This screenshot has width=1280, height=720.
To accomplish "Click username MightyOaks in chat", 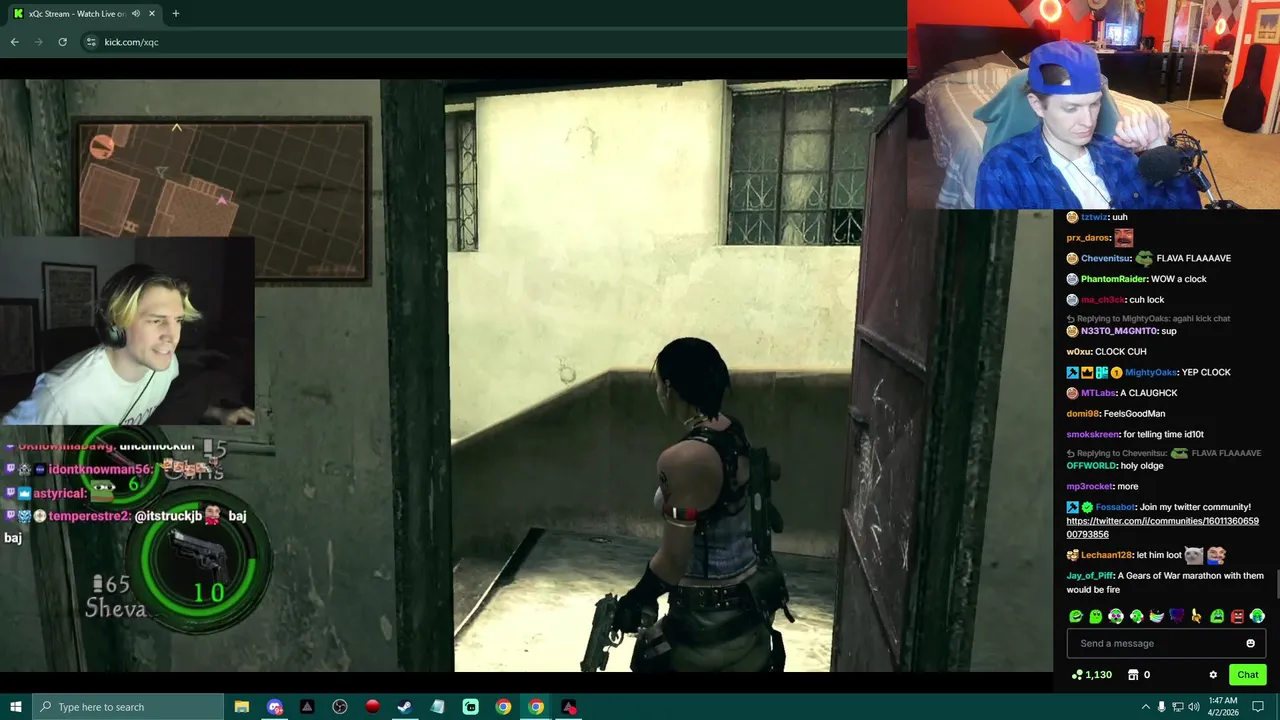I will coord(1151,372).
